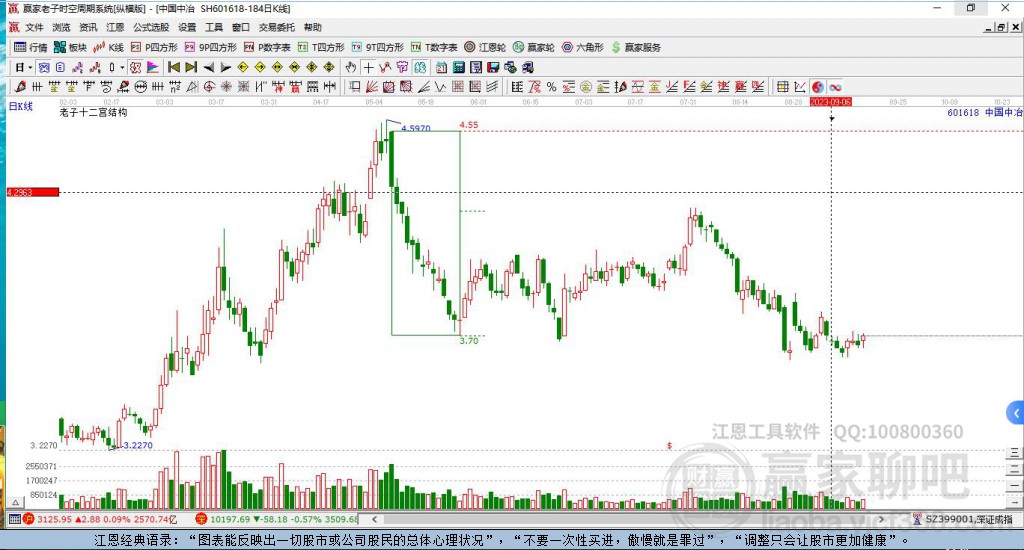Activate the crosshair cursor tool
Image resolution: width=1024 pixels, height=550 pixels.
368,67
